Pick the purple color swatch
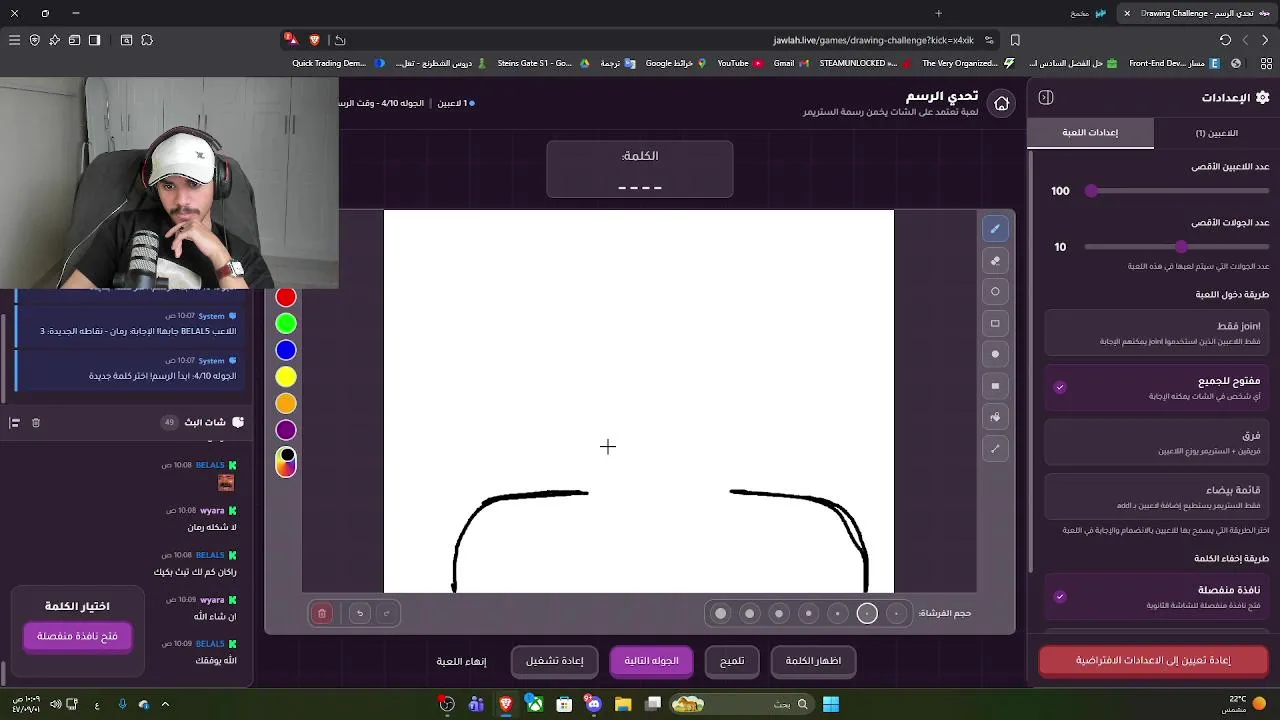The height and width of the screenshot is (720, 1280). (286, 430)
